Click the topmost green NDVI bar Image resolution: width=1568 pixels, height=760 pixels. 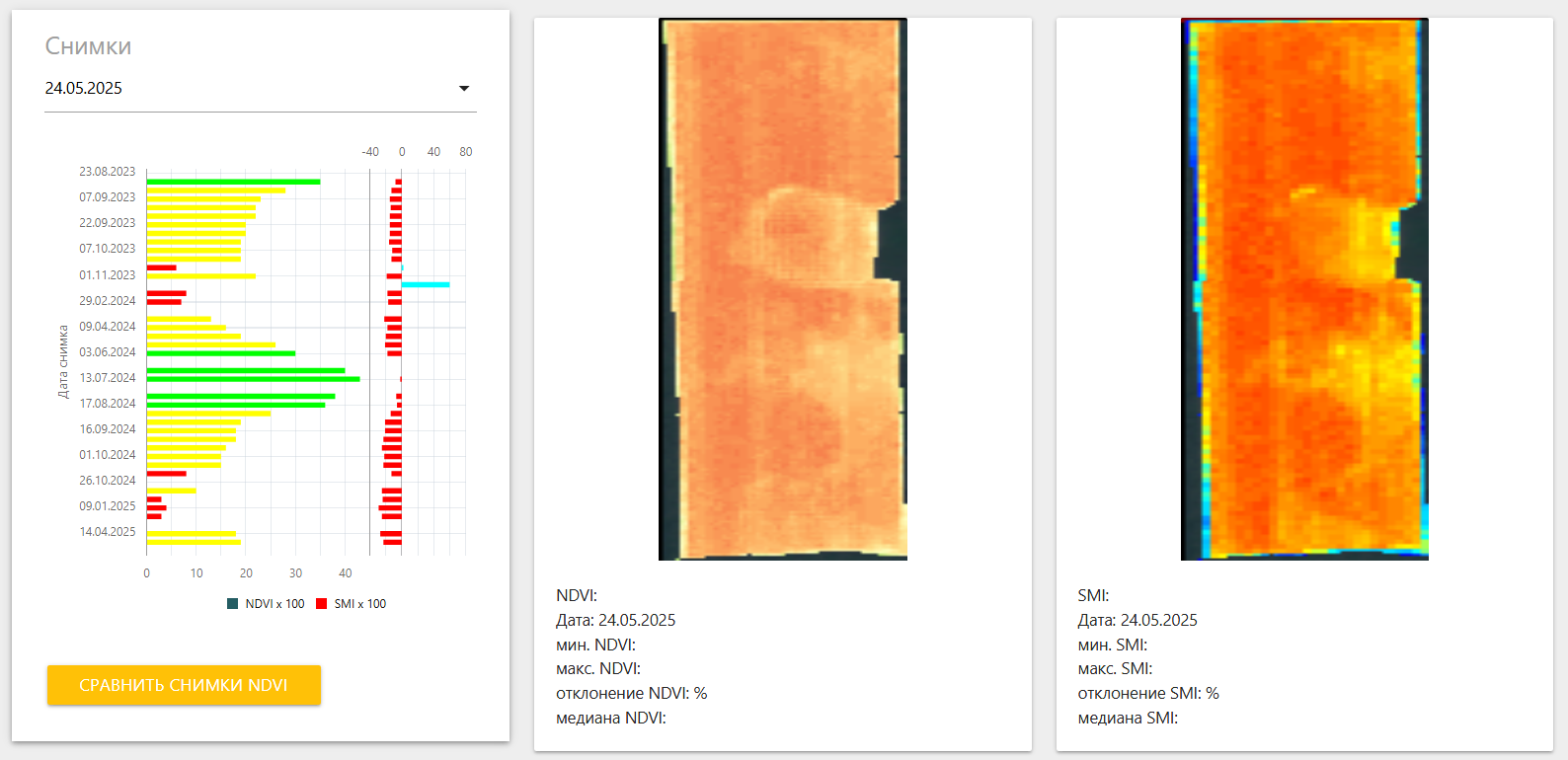pos(233,182)
